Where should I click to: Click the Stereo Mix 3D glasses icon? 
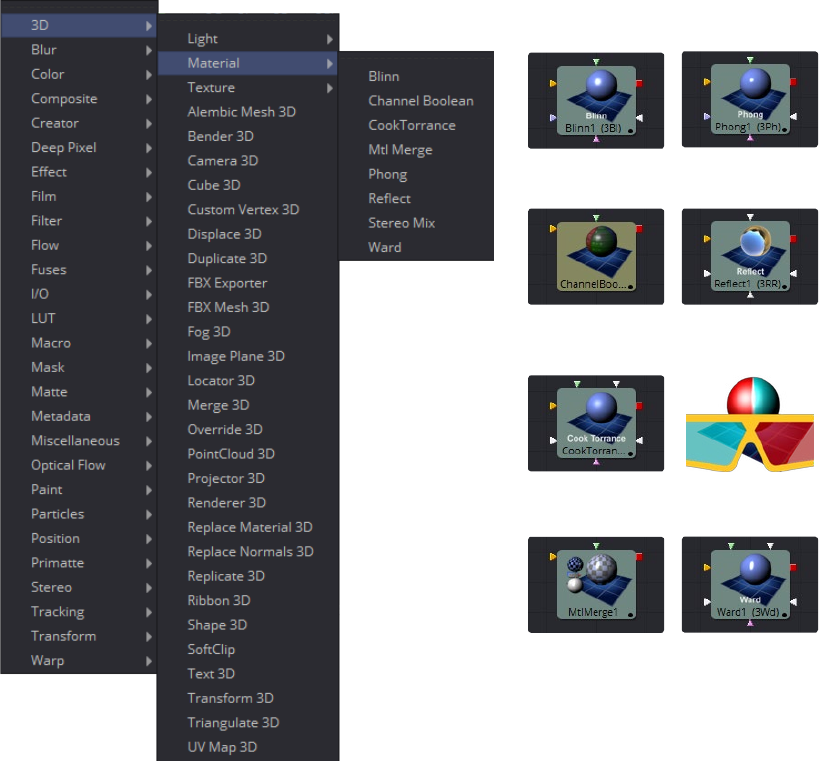[750, 424]
